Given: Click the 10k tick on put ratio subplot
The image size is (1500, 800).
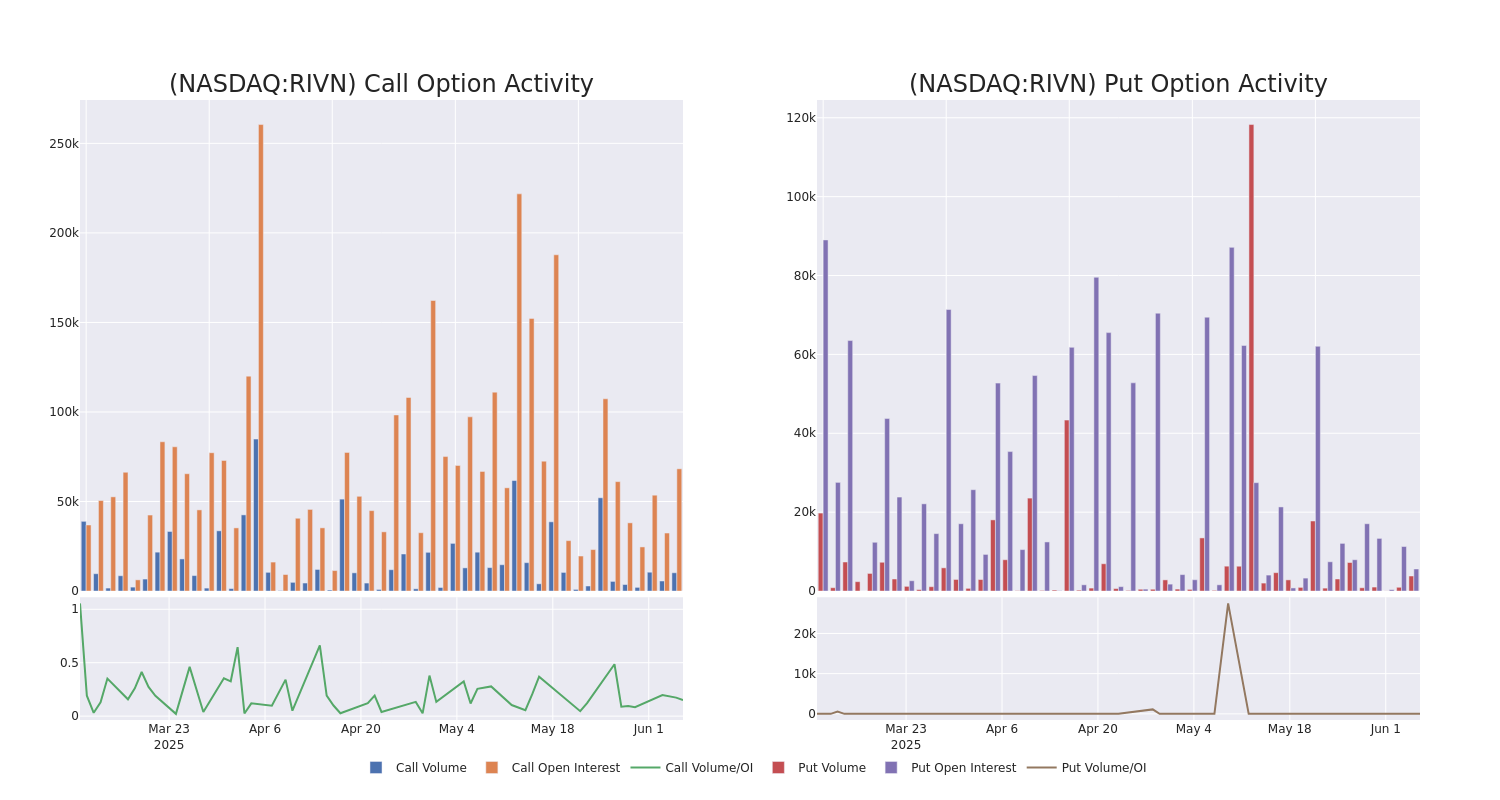Looking at the screenshot, I should click(x=804, y=674).
